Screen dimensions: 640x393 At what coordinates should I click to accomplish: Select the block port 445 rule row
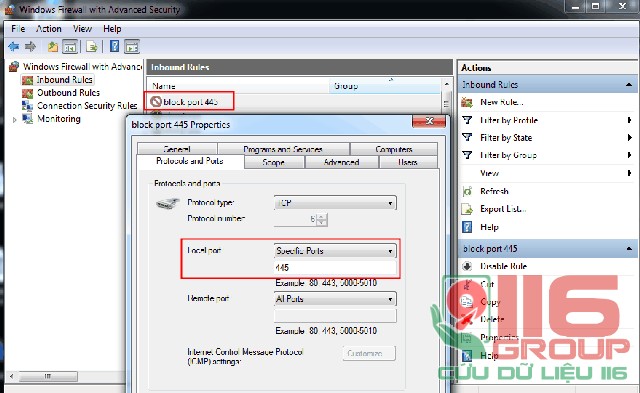pyautogui.click(x=190, y=101)
